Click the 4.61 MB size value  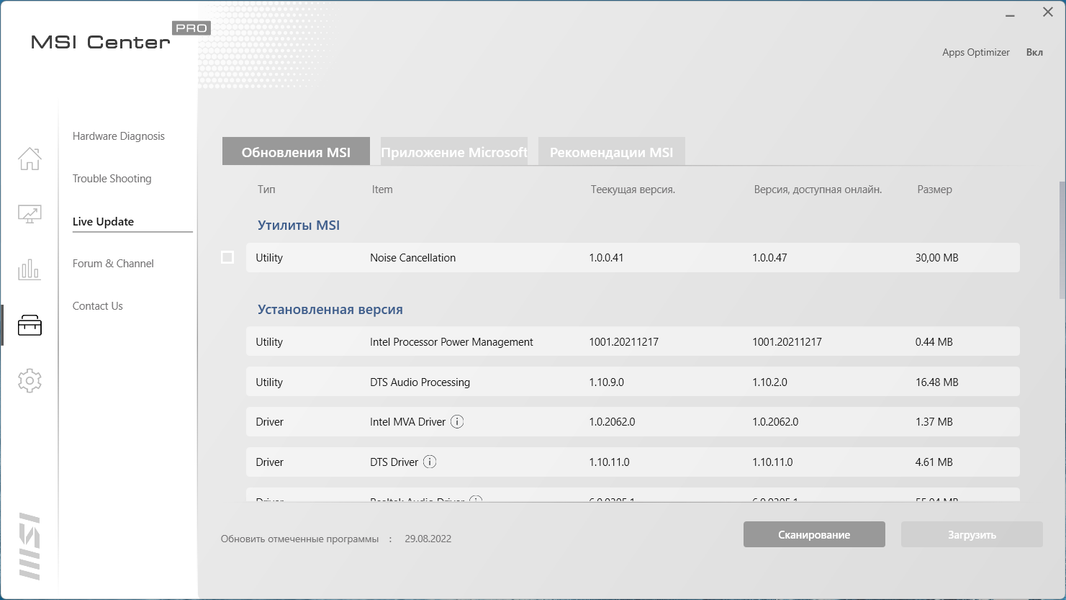[933, 462]
